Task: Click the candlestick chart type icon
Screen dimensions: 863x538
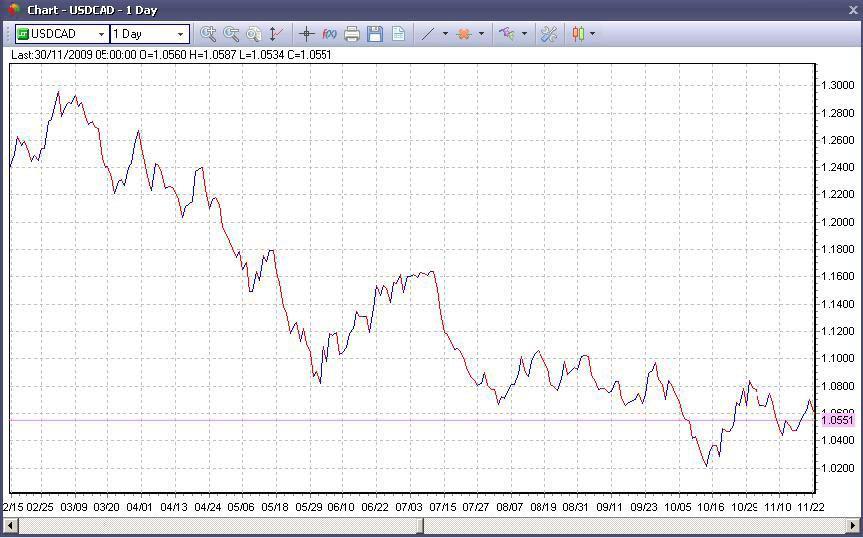Action: click(x=577, y=34)
